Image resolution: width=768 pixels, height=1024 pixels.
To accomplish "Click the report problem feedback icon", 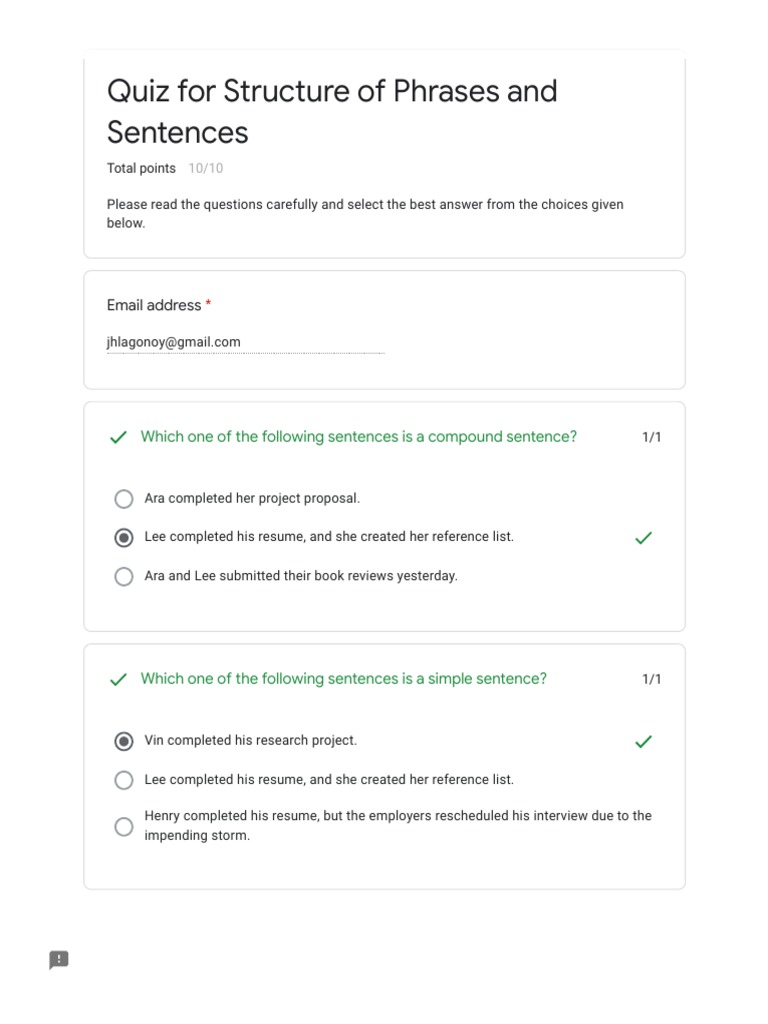I will 59,960.
